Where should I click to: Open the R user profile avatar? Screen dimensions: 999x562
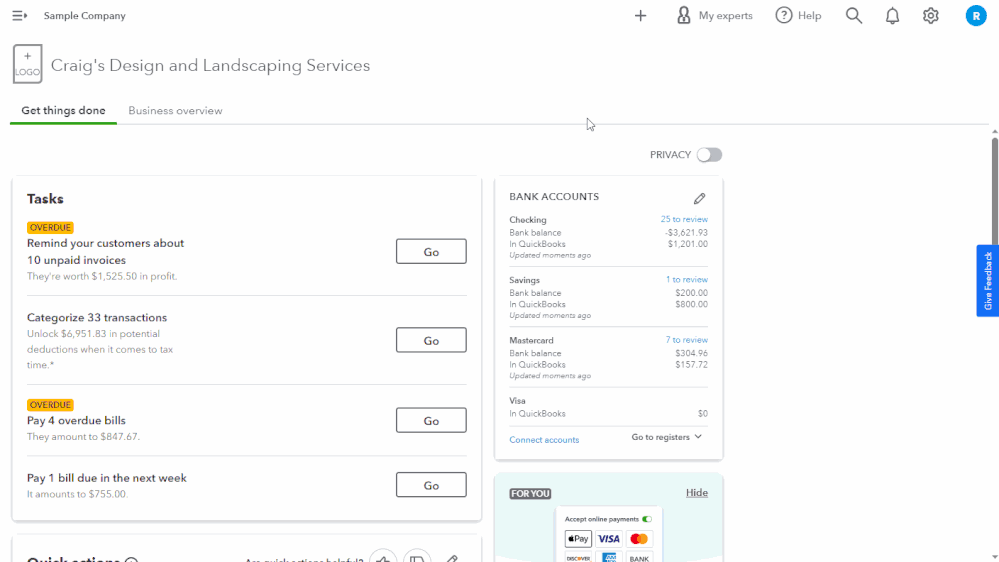coord(975,15)
